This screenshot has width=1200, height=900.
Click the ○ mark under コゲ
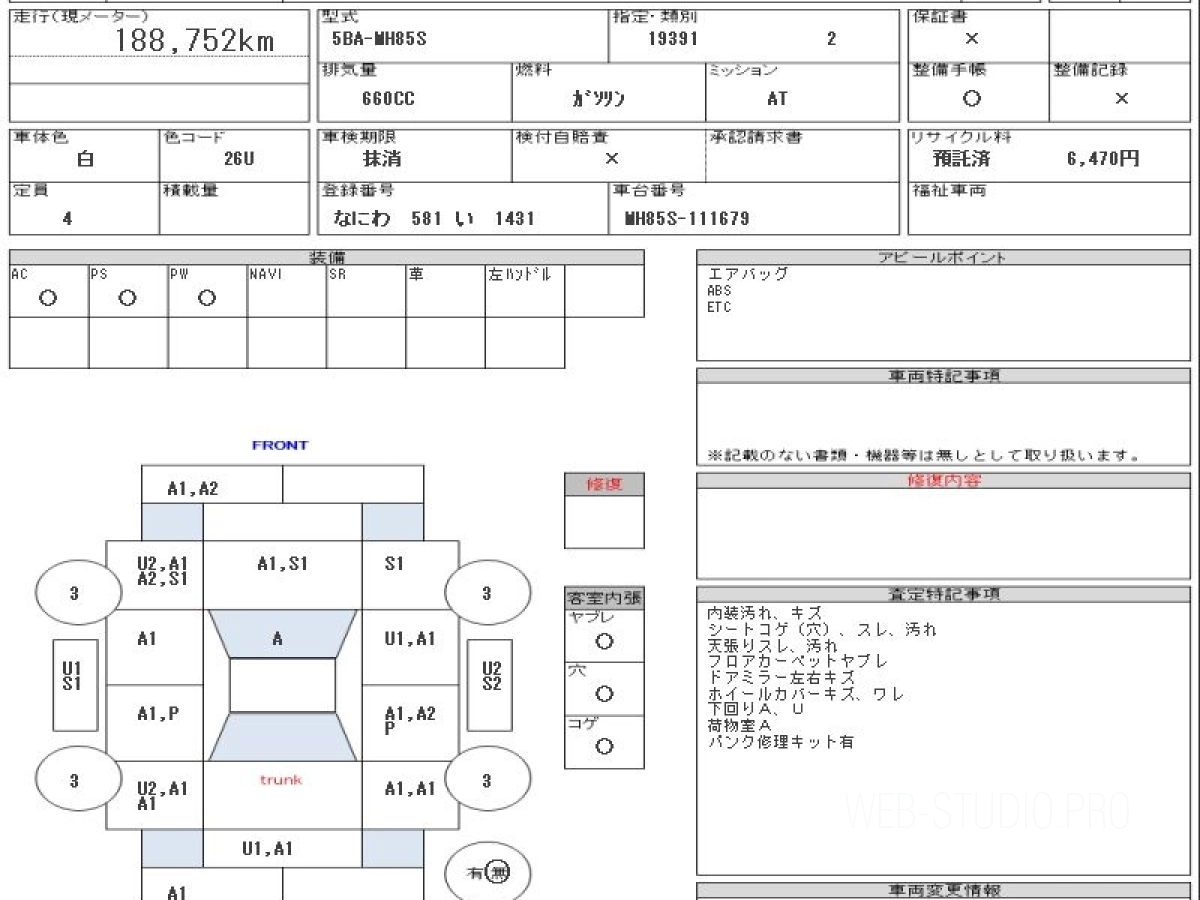click(604, 746)
